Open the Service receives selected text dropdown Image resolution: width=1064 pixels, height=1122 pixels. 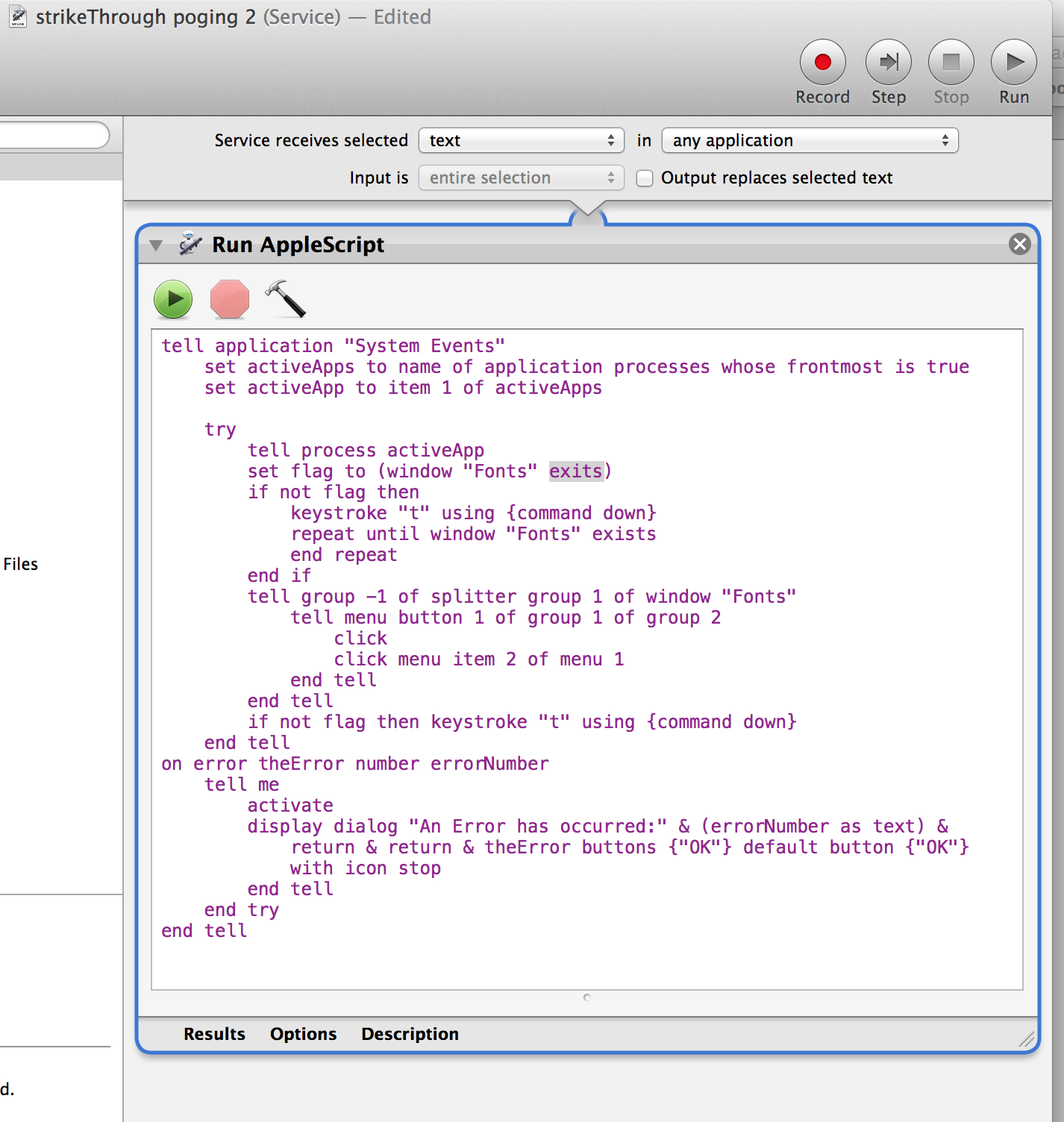(x=521, y=140)
